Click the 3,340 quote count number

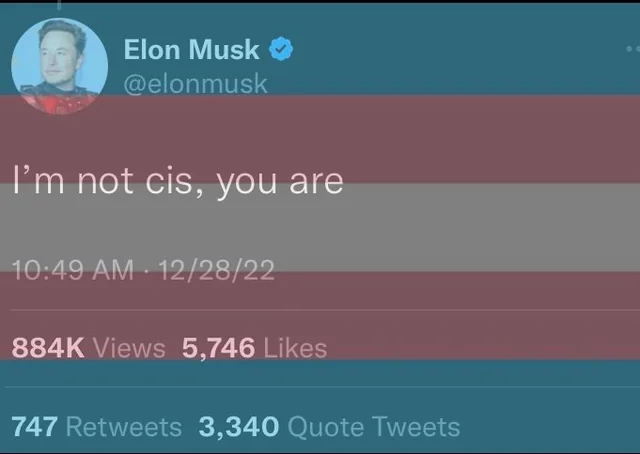pos(238,427)
